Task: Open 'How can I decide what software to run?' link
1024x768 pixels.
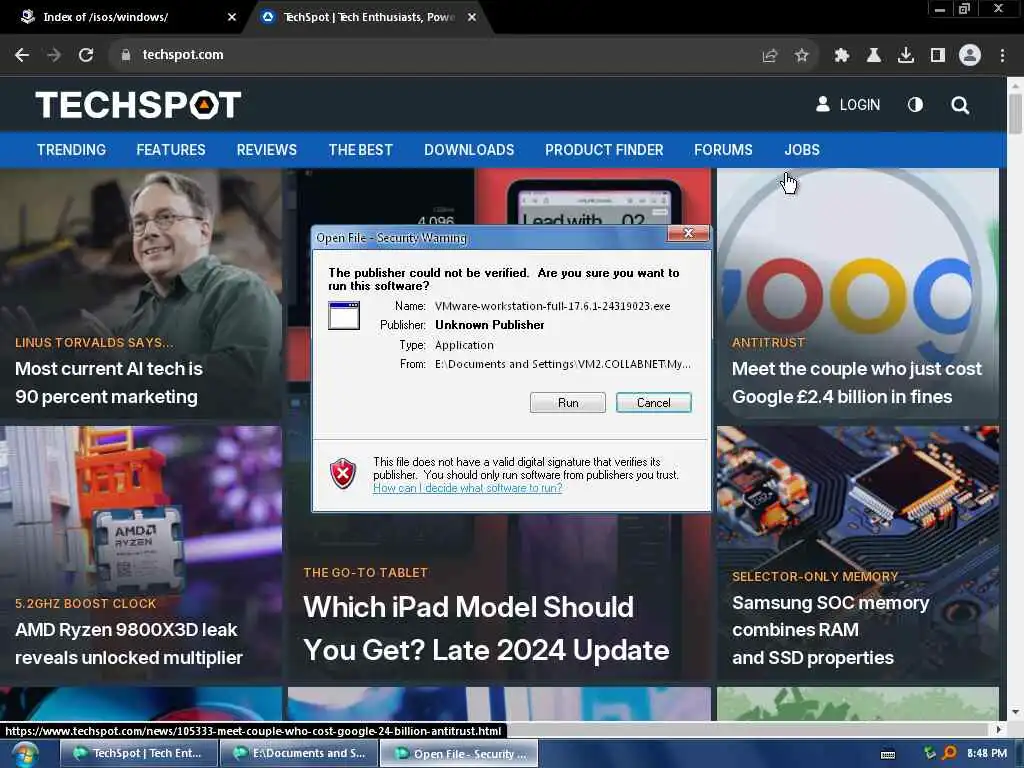Action: [468, 488]
